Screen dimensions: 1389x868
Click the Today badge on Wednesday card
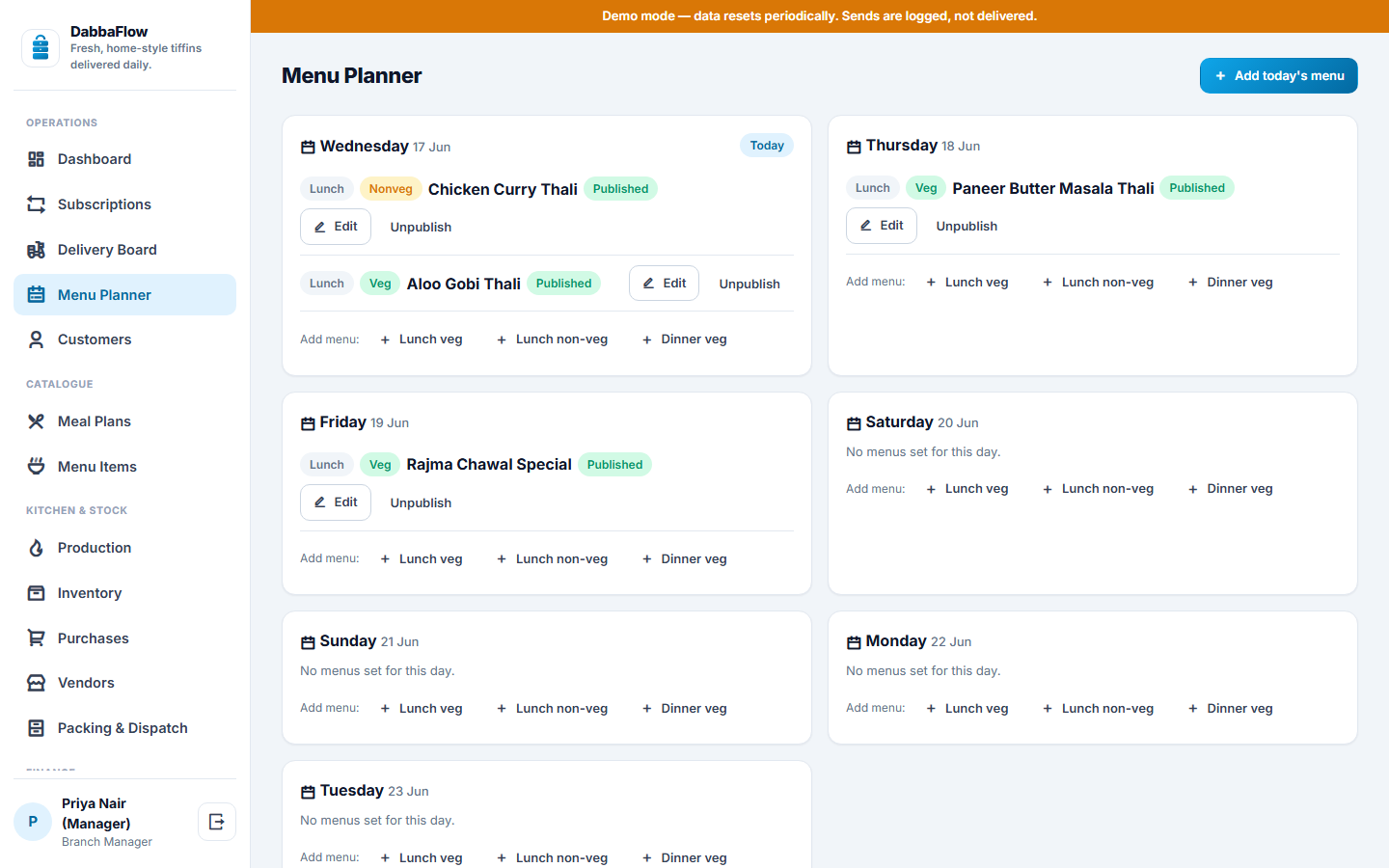point(767,146)
